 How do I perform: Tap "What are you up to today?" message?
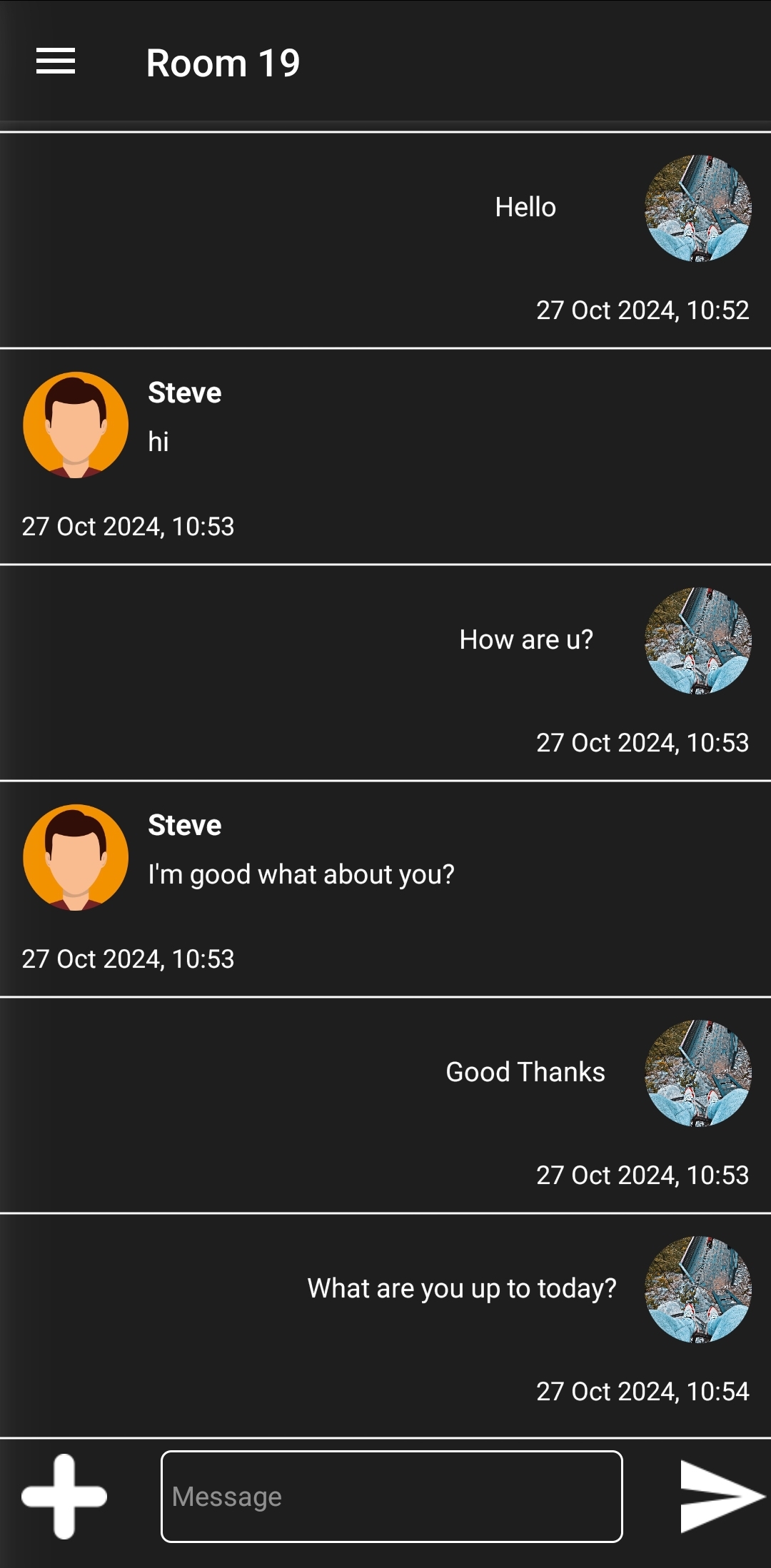(462, 1288)
